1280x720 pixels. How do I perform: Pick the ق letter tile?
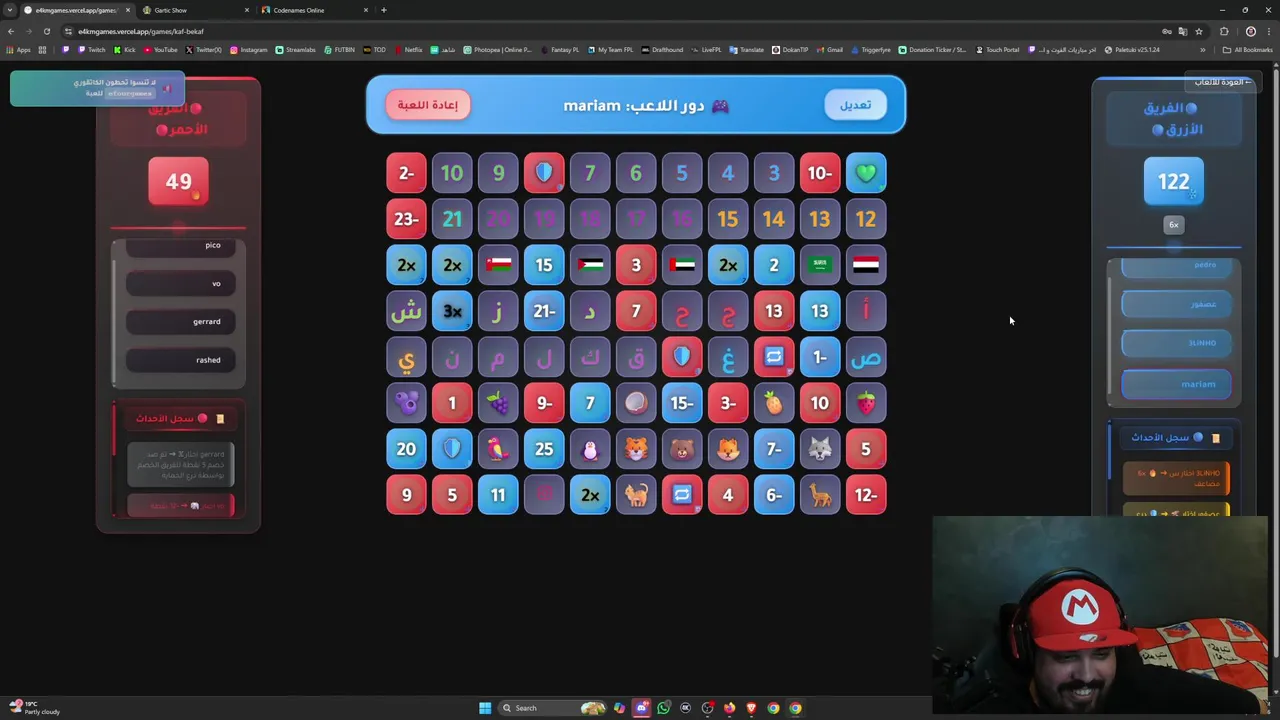[636, 357]
